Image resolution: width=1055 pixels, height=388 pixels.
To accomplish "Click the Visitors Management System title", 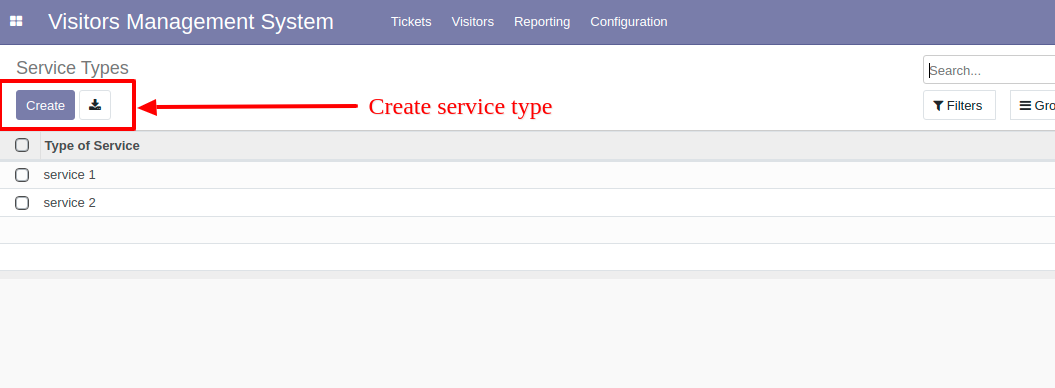I will pyautogui.click(x=190, y=22).
